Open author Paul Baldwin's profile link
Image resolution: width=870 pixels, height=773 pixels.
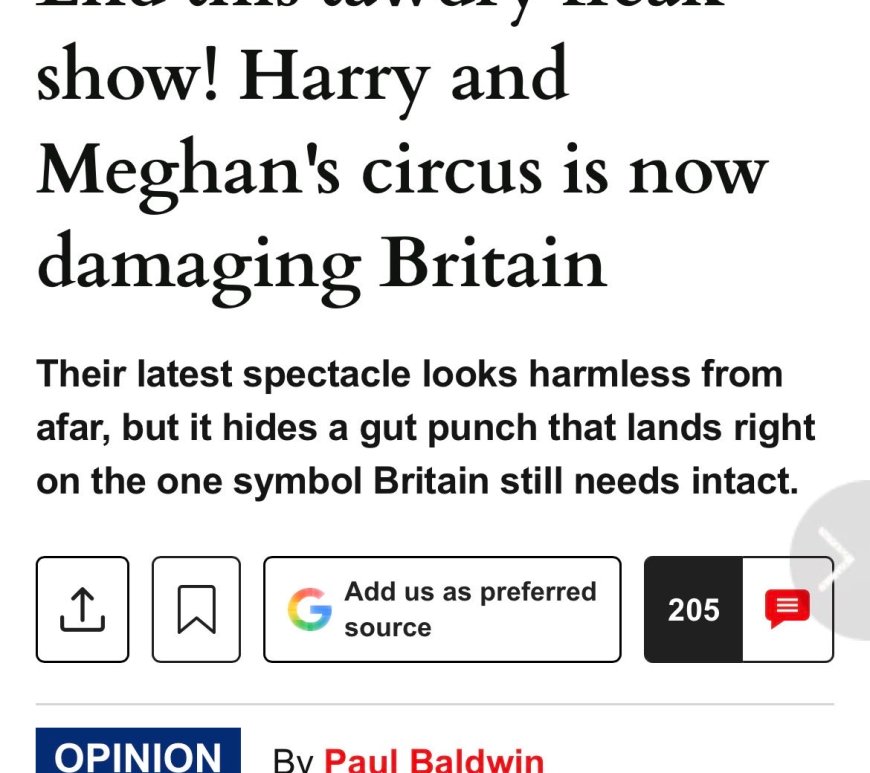433,760
